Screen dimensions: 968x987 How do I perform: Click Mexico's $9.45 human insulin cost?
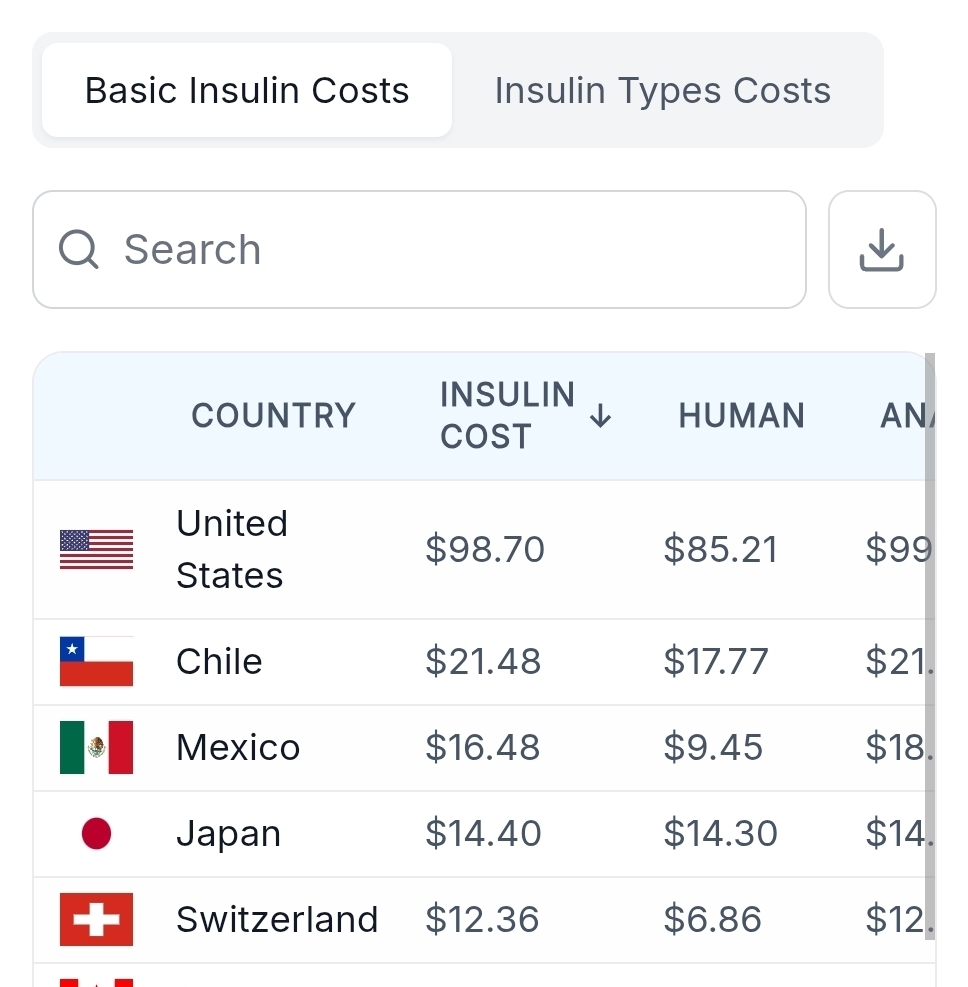click(713, 748)
